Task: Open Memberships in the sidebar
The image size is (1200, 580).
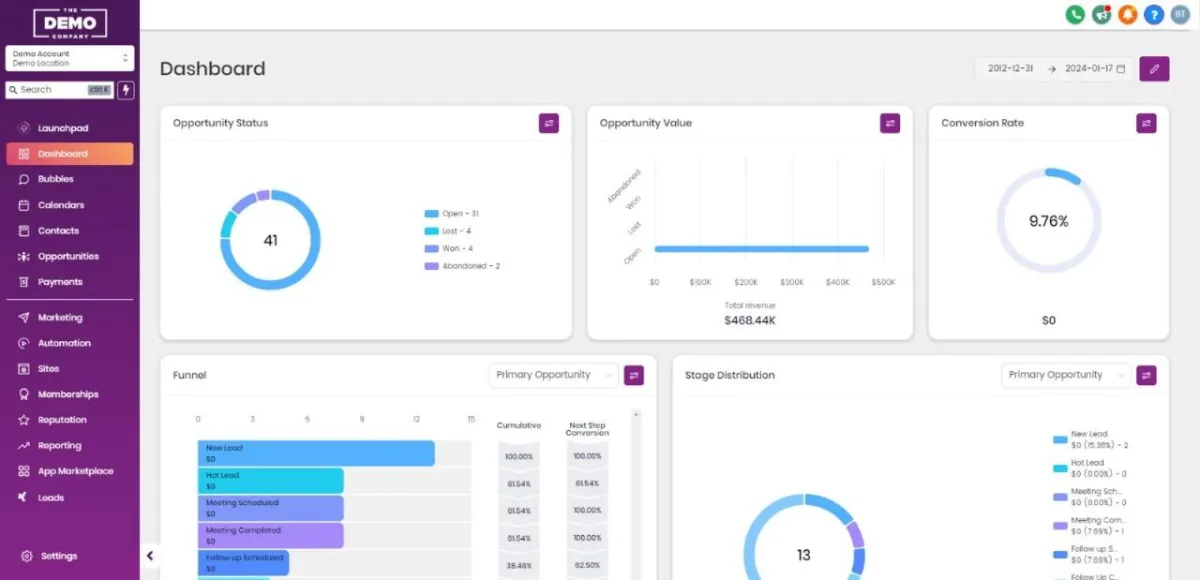Action: (70, 394)
